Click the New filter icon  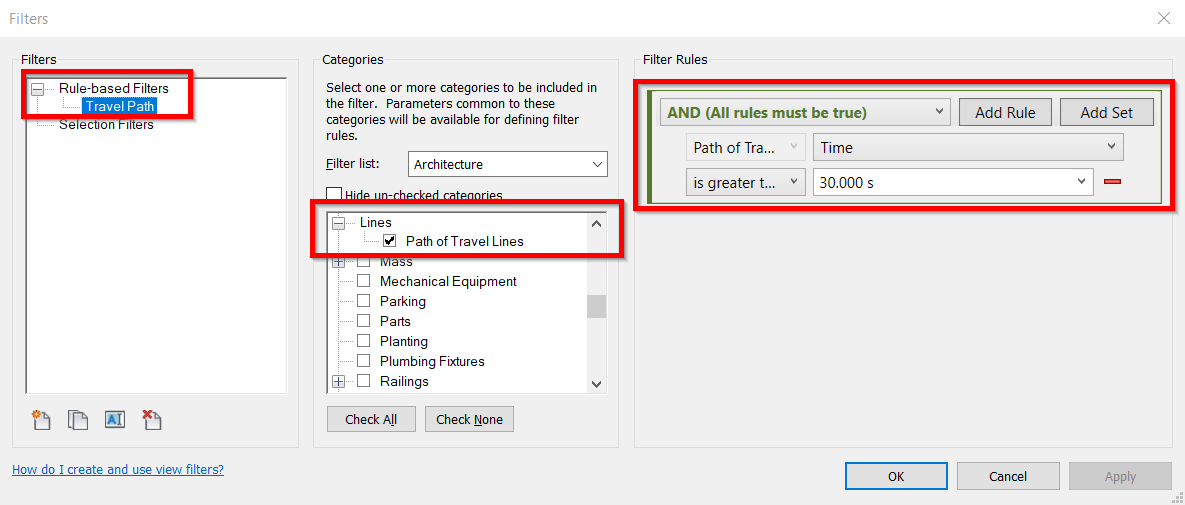tap(41, 420)
